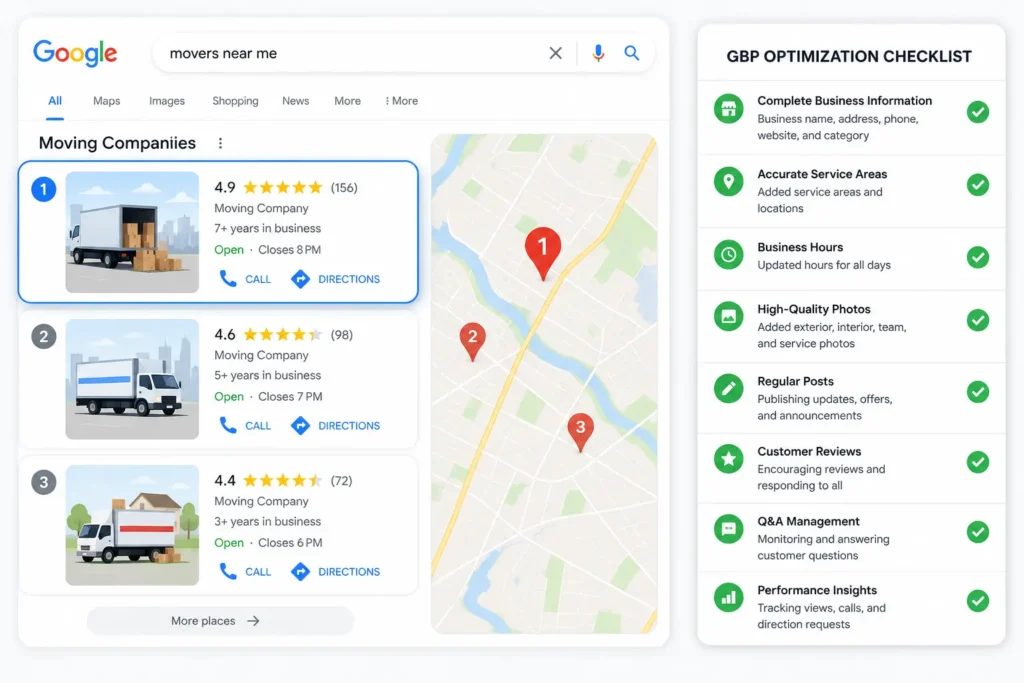Image resolution: width=1024 pixels, height=683 pixels.
Task: Click the location pin icon for Accurate Service Areas
Action: (x=728, y=181)
